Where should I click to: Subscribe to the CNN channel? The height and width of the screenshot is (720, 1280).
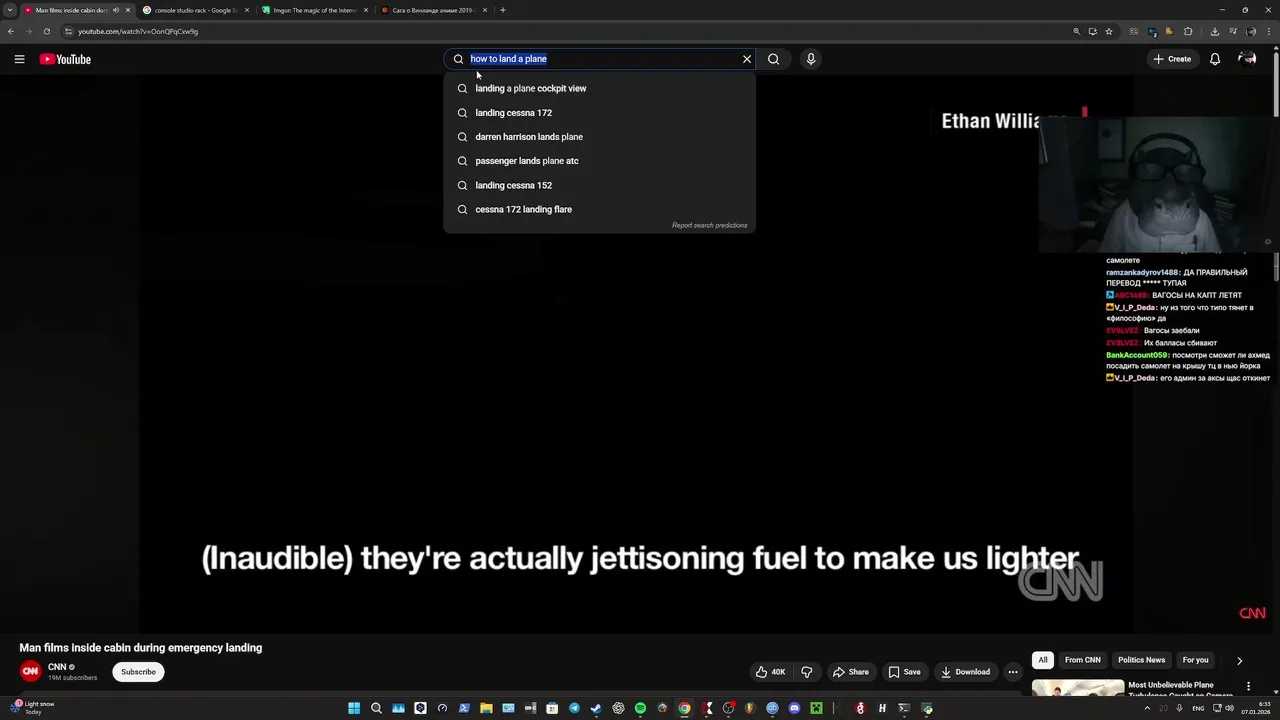(138, 672)
